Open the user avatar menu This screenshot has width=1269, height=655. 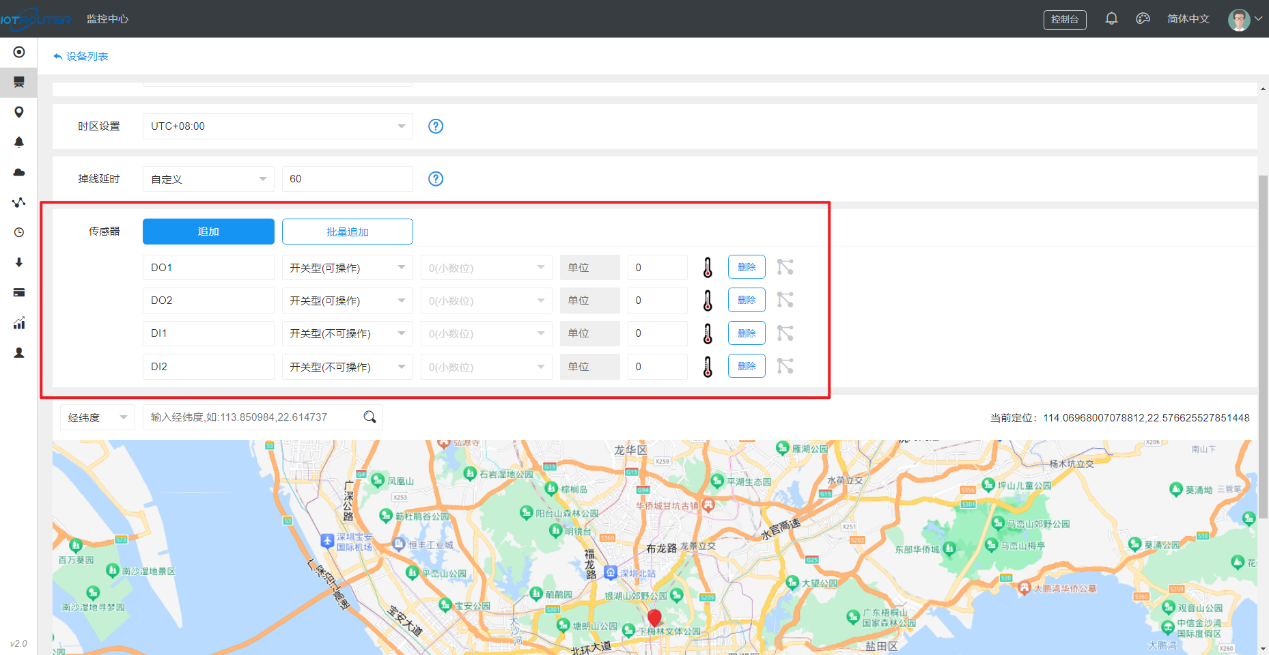click(x=1240, y=19)
